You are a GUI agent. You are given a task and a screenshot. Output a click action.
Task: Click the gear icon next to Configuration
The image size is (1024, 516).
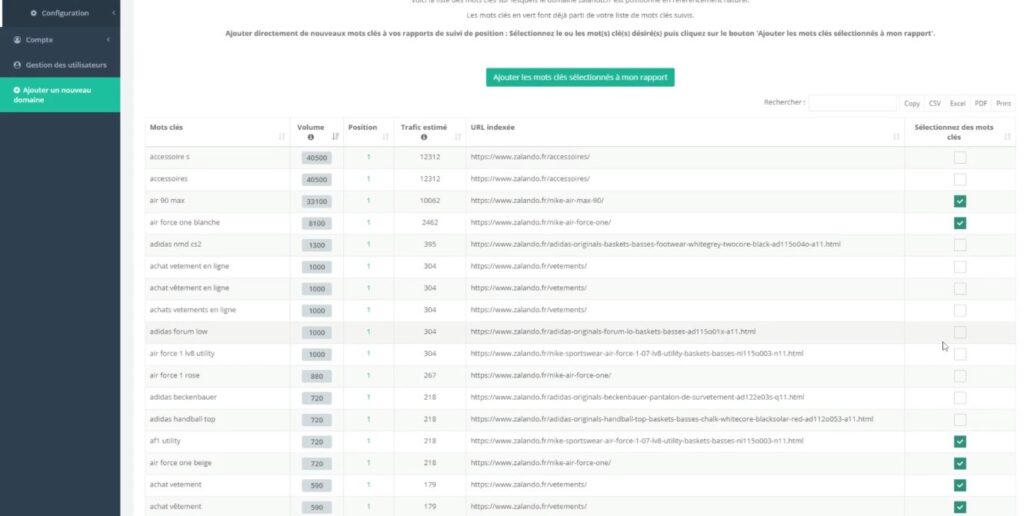pyautogui.click(x=34, y=13)
